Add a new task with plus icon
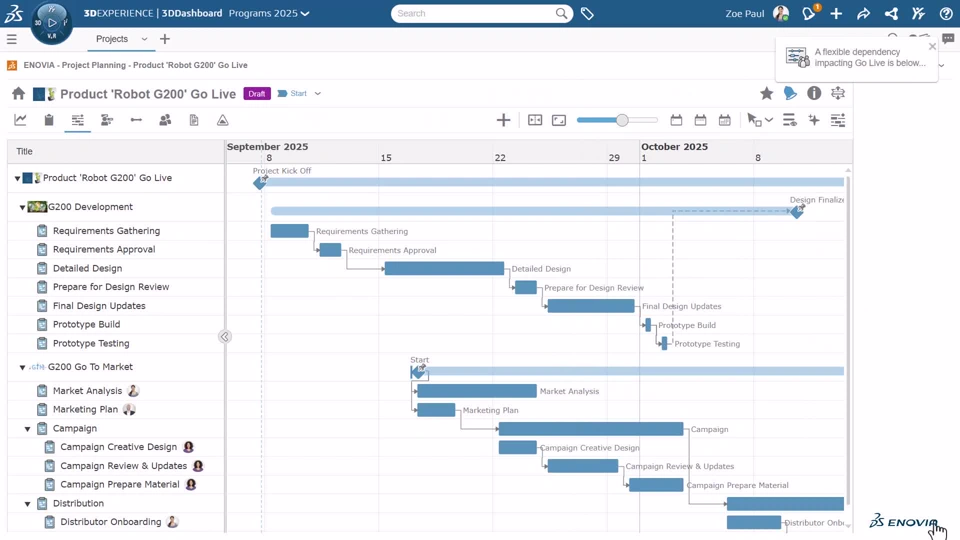The height and width of the screenshot is (540, 960). [503, 120]
